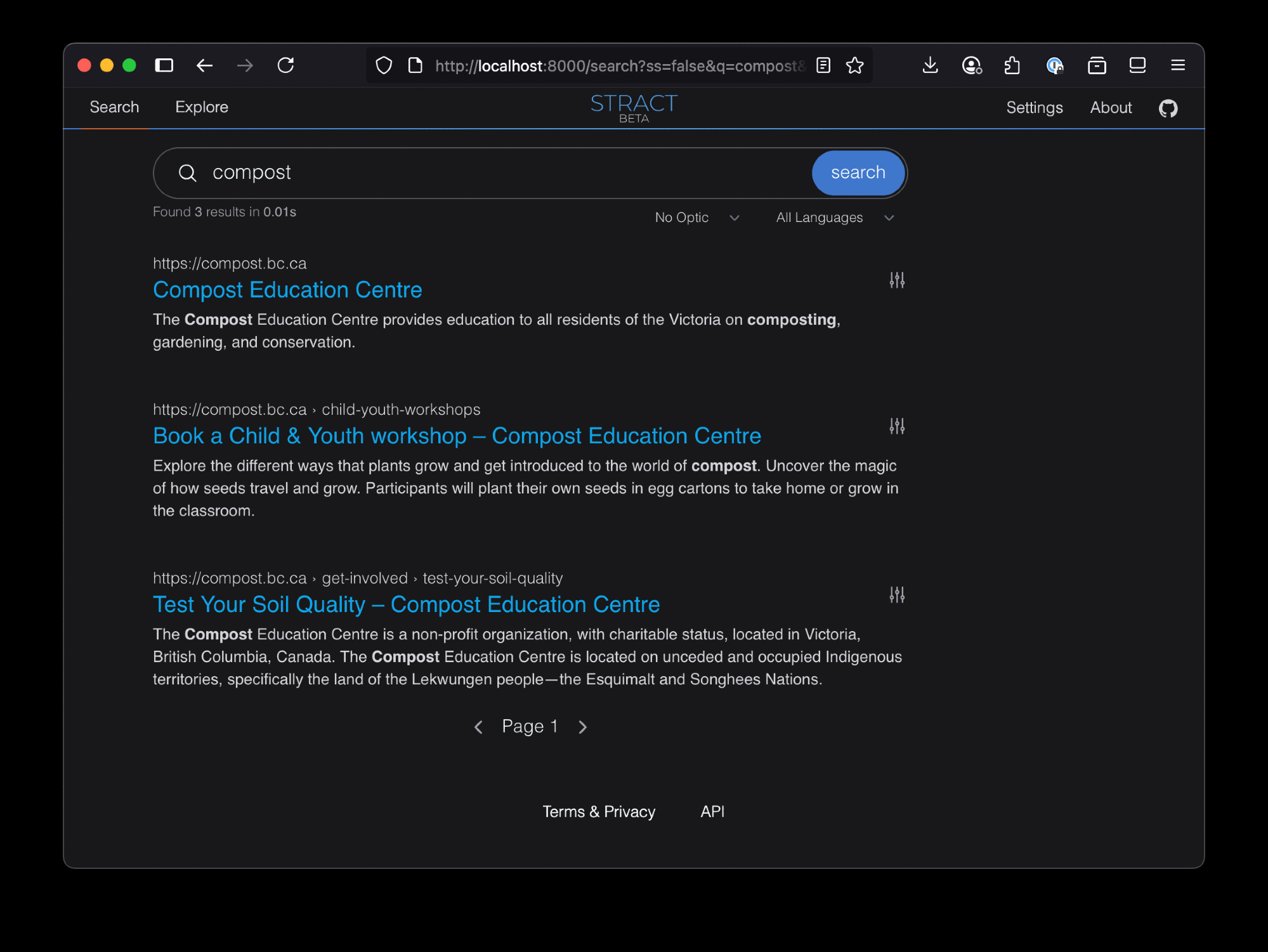Minimize the window with the yellow button
Screen dimensions: 1268x952
(x=107, y=65)
